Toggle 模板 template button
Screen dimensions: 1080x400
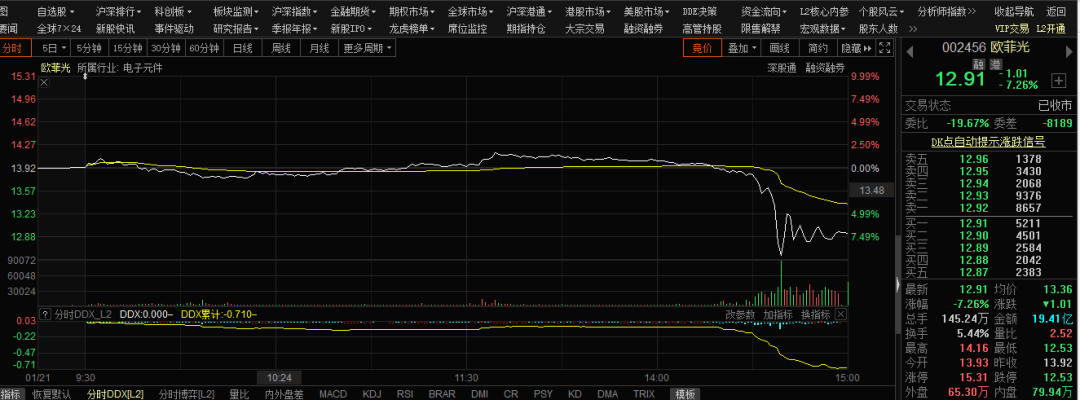[x=685, y=394]
